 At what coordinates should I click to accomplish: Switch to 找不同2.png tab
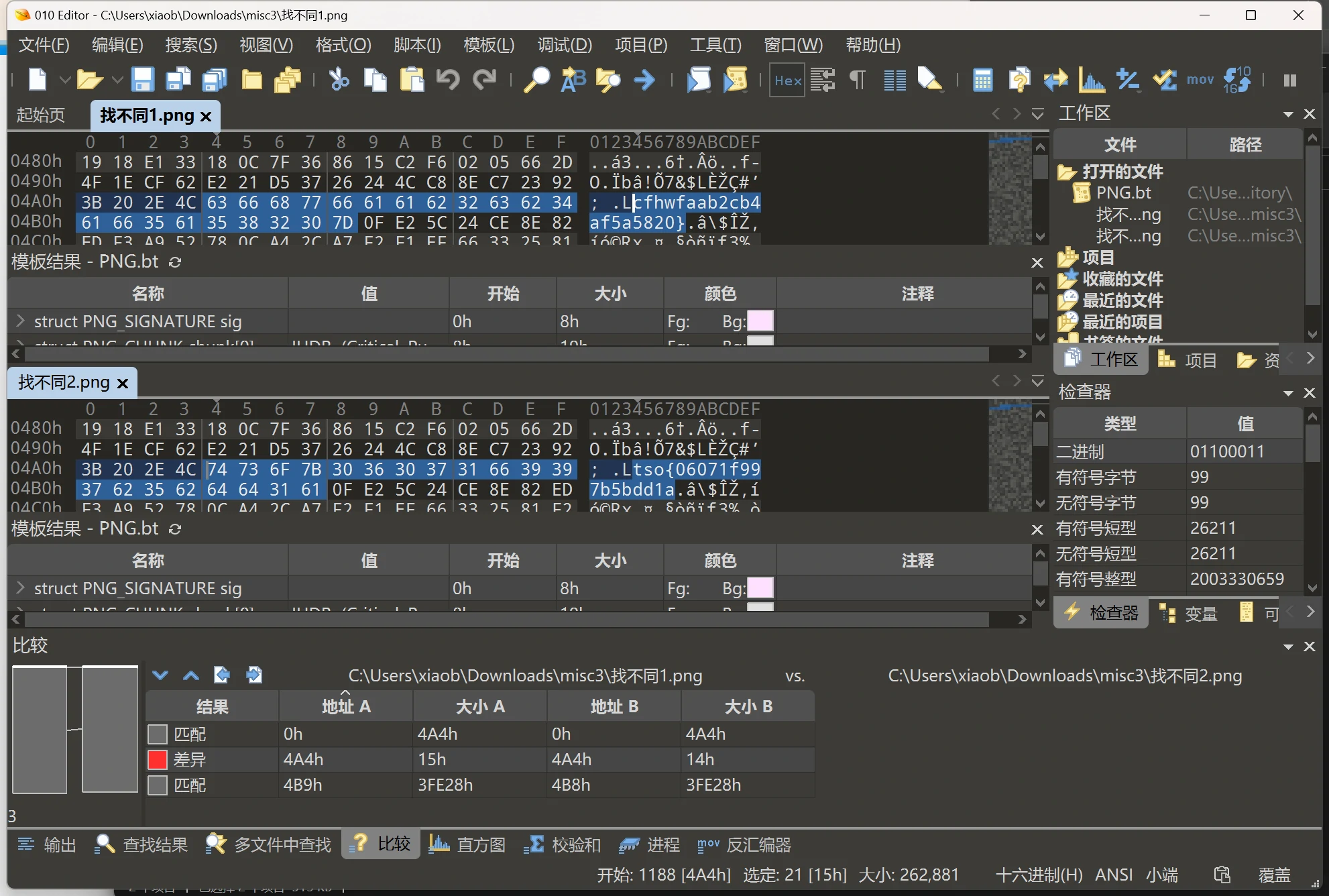(x=64, y=382)
